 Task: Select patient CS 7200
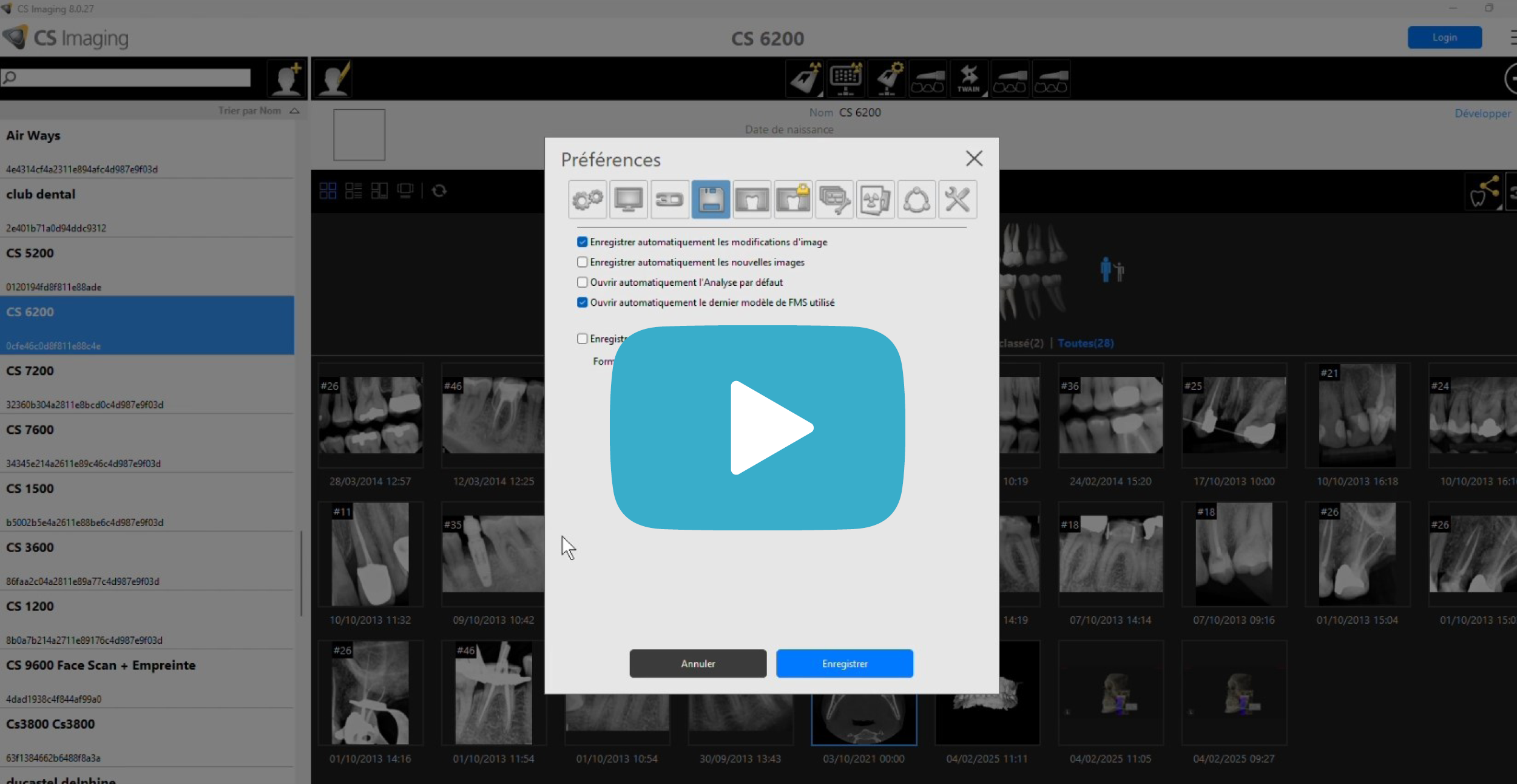[x=147, y=385]
